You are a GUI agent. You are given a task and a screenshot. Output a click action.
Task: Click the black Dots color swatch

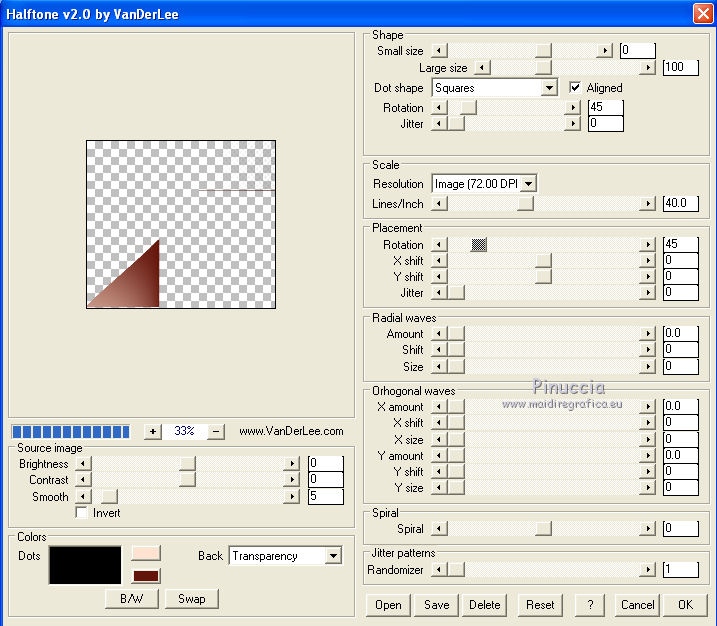tap(85, 565)
